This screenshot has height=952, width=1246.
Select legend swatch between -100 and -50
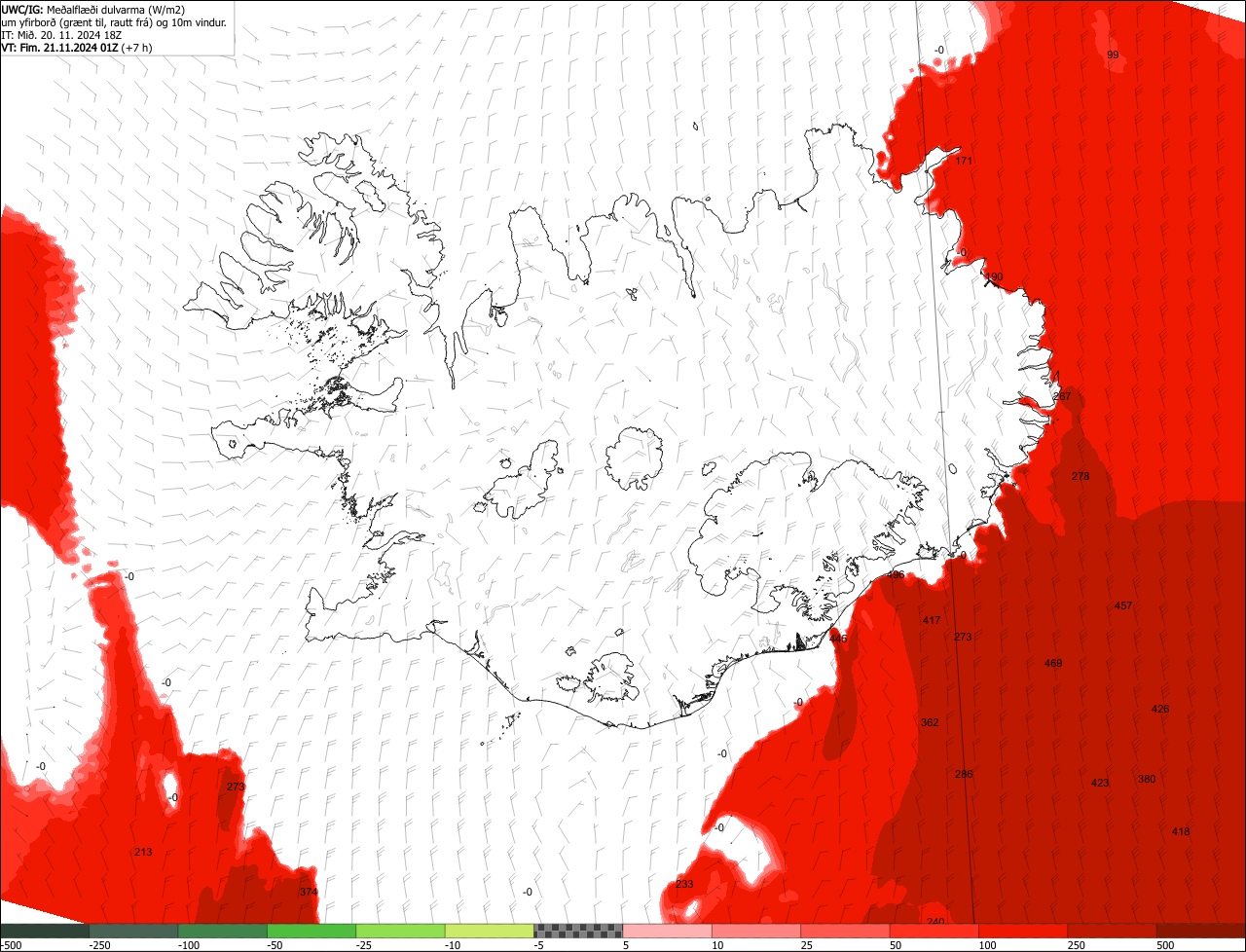pos(222,931)
